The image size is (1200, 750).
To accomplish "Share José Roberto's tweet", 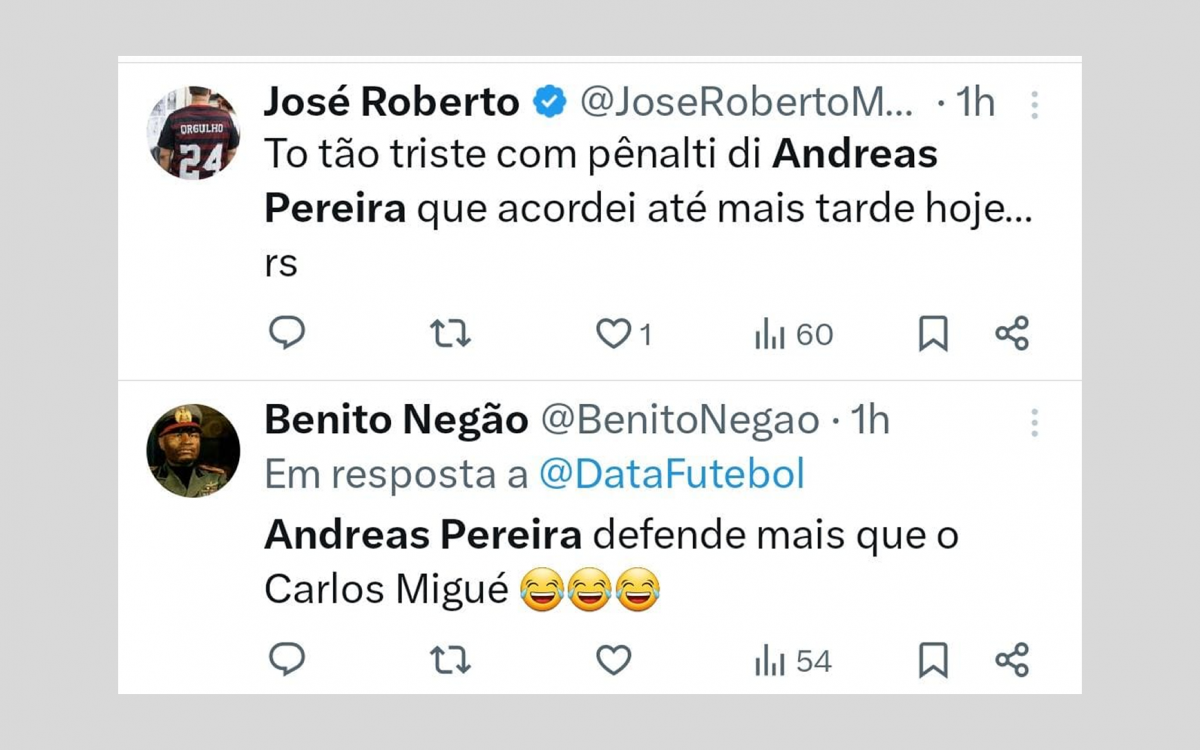I will click(x=1012, y=333).
